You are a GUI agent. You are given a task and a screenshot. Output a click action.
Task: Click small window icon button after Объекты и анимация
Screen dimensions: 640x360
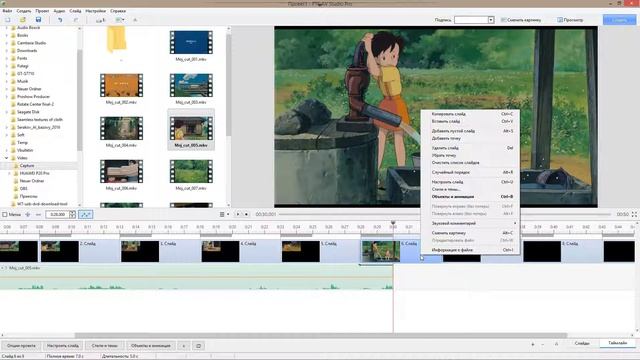click(198, 346)
